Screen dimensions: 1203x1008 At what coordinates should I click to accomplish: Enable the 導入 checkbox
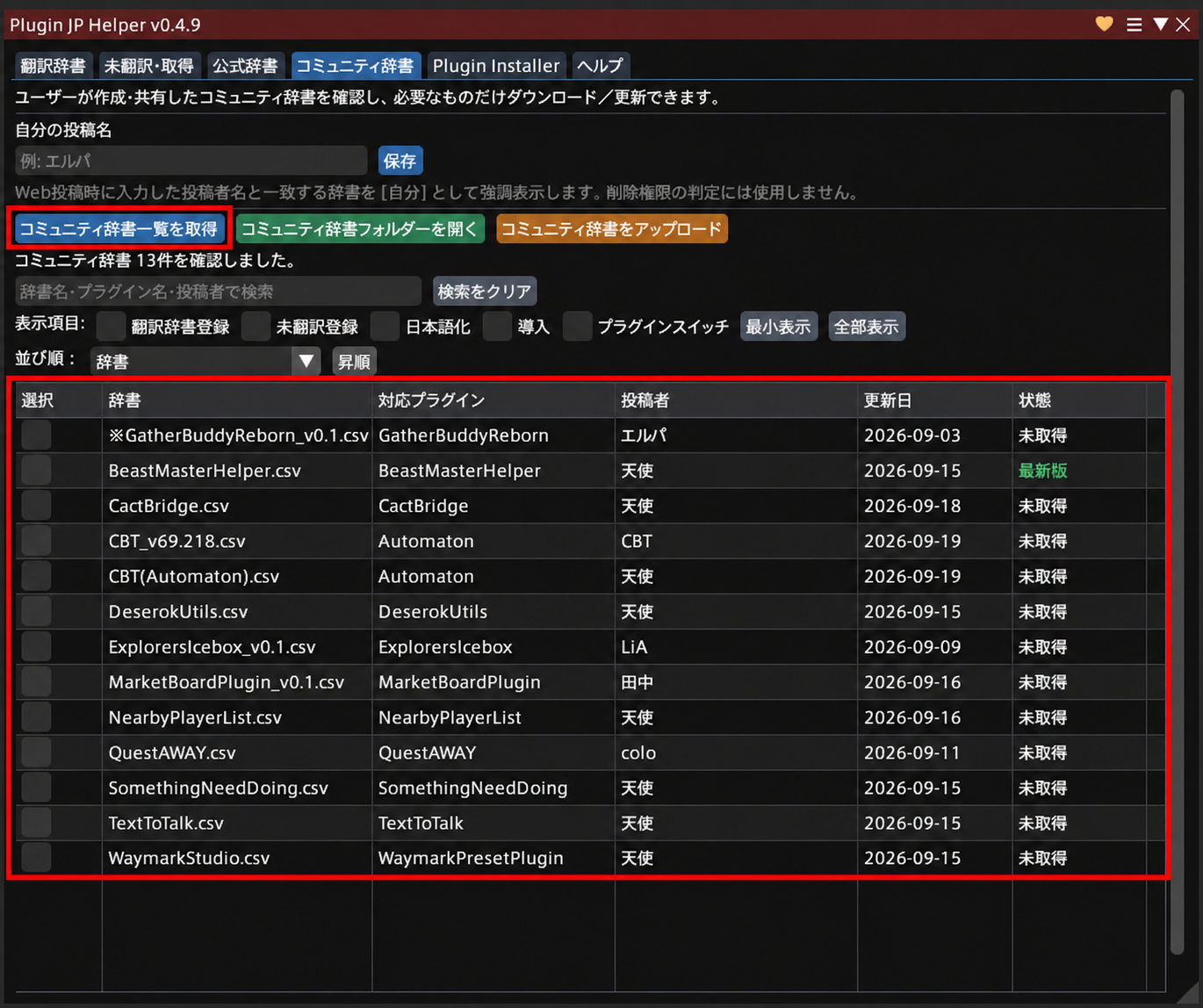pyautogui.click(x=497, y=327)
